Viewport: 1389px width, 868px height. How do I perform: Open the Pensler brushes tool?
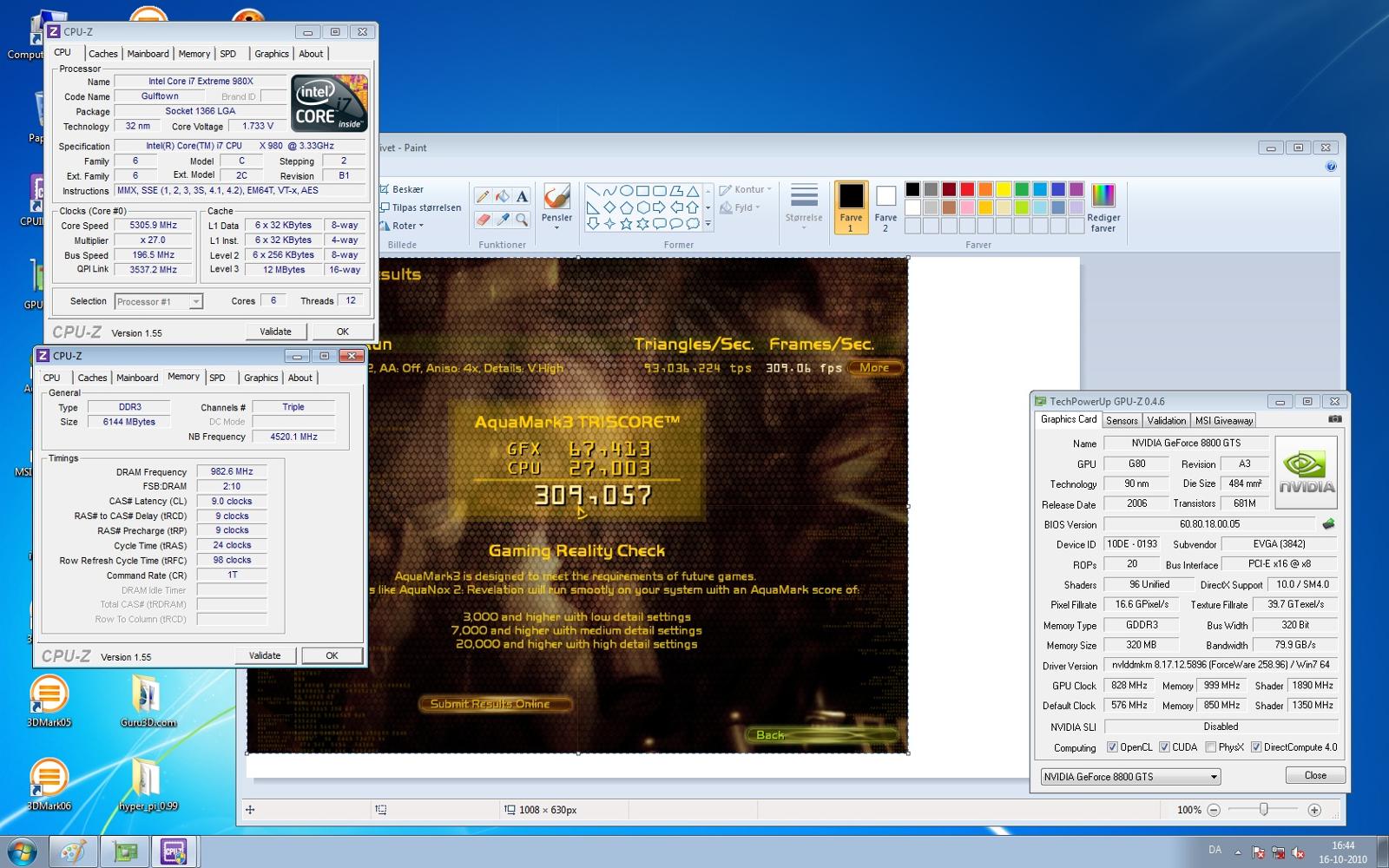pos(556,207)
